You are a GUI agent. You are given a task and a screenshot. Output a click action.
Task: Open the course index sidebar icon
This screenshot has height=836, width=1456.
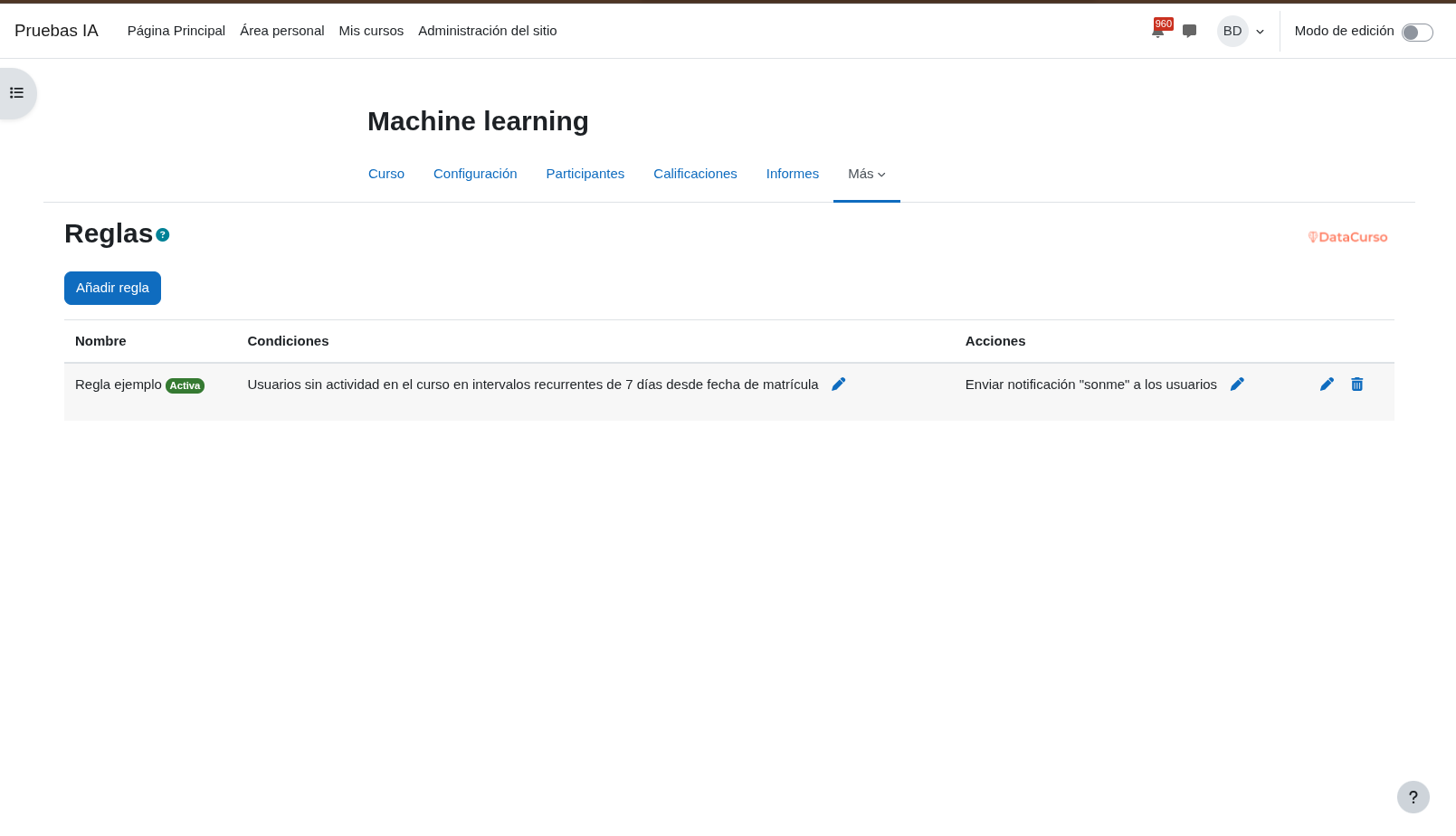coord(15,92)
